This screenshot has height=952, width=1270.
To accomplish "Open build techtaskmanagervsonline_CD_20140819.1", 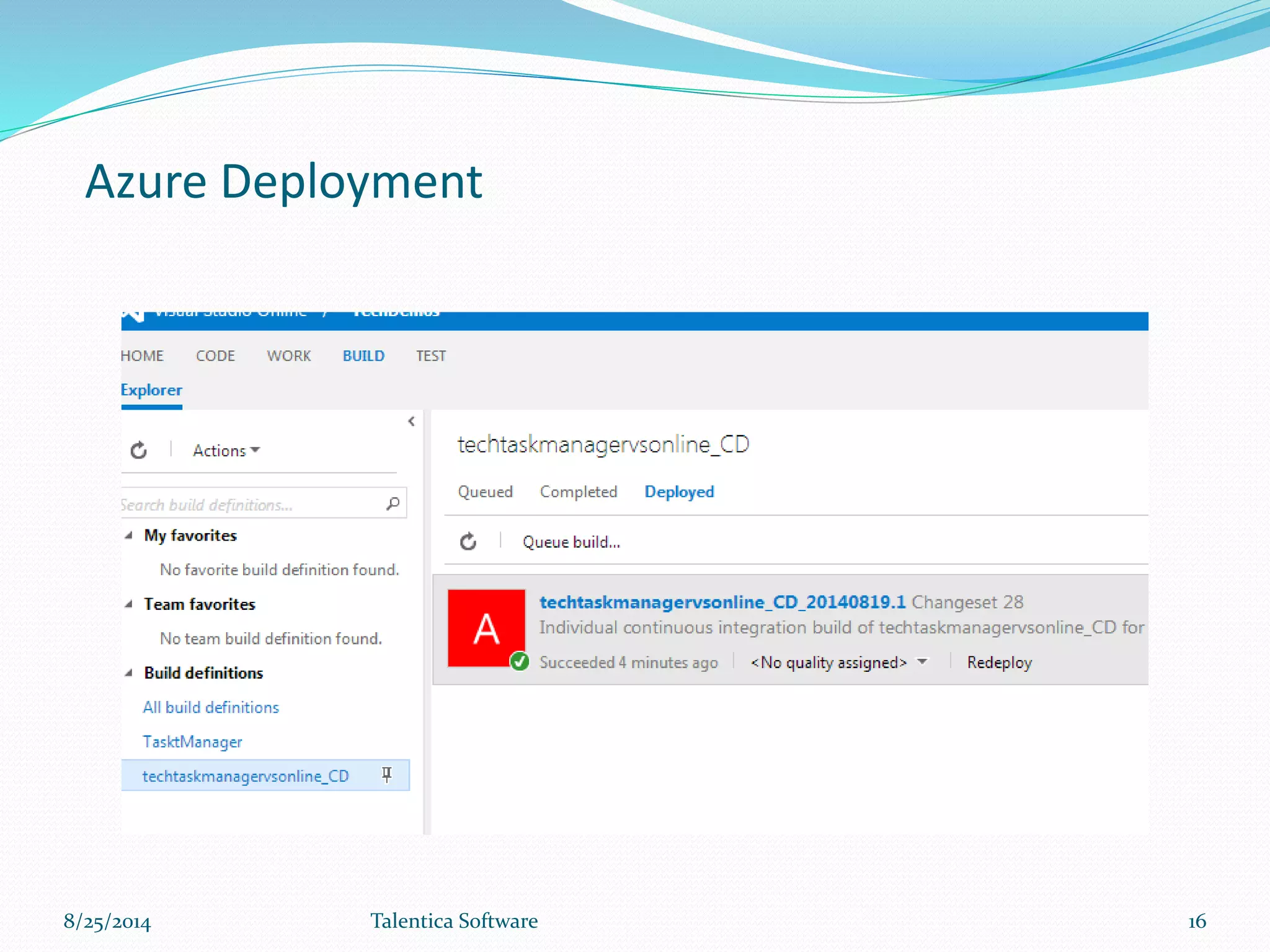I will (722, 602).
